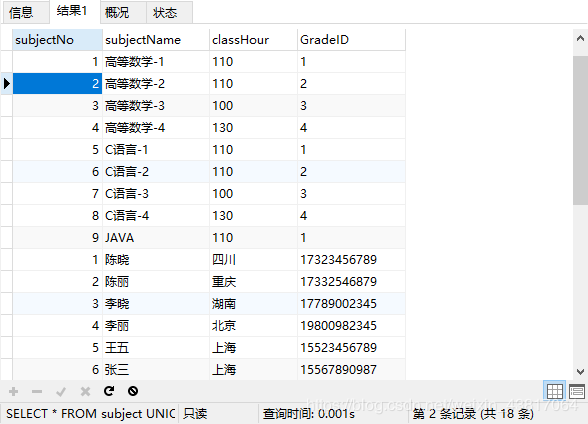Viewport: 588px width, 424px height.
Task: Click the subjectName column header
Action: click(156, 40)
